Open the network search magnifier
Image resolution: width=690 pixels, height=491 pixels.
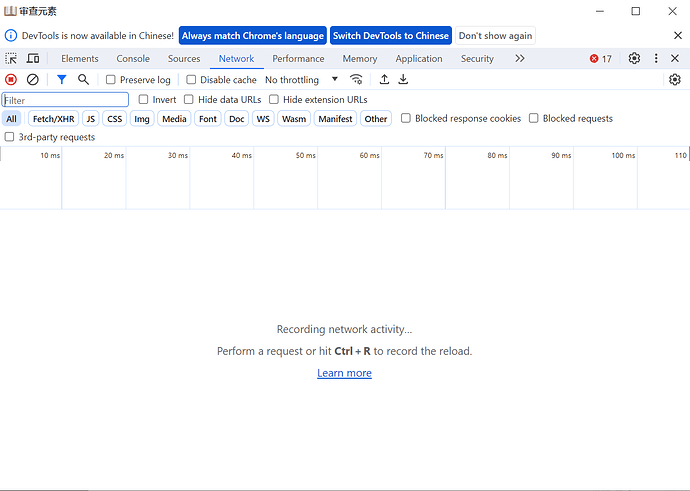(84, 79)
